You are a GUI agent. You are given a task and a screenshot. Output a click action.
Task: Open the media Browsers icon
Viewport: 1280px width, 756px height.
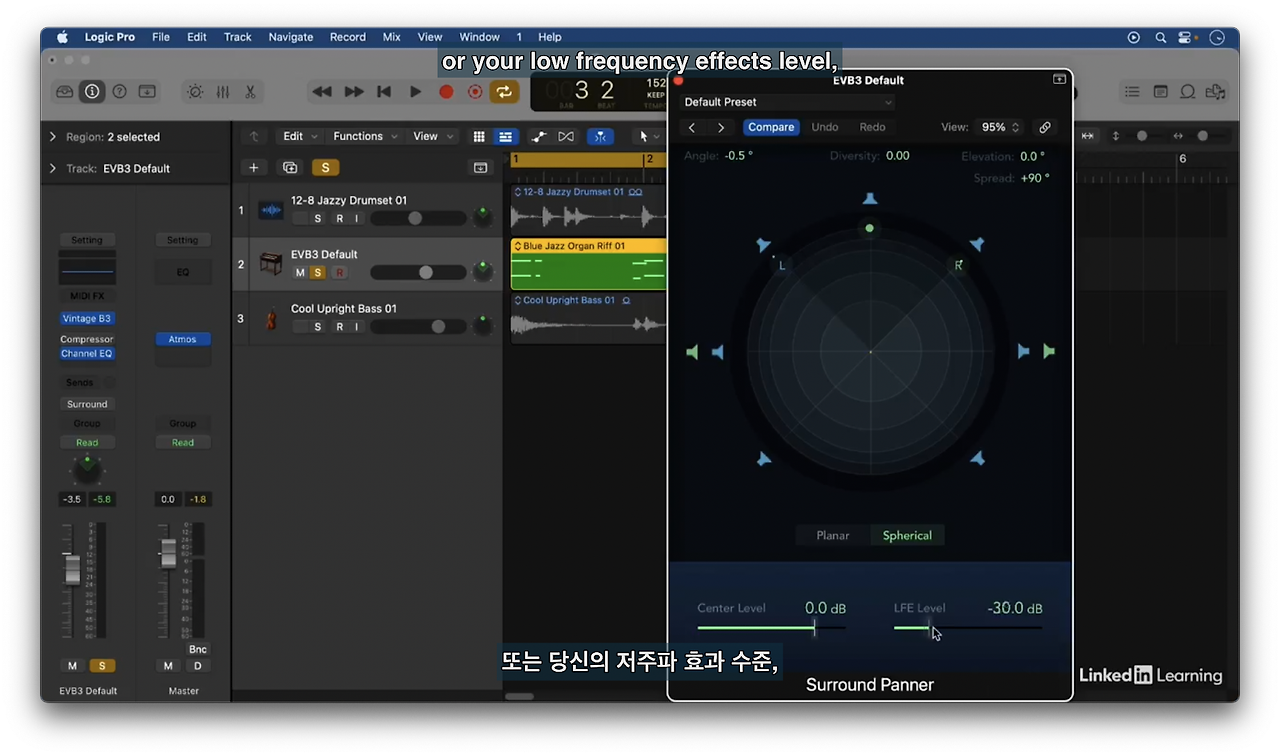(x=1215, y=91)
